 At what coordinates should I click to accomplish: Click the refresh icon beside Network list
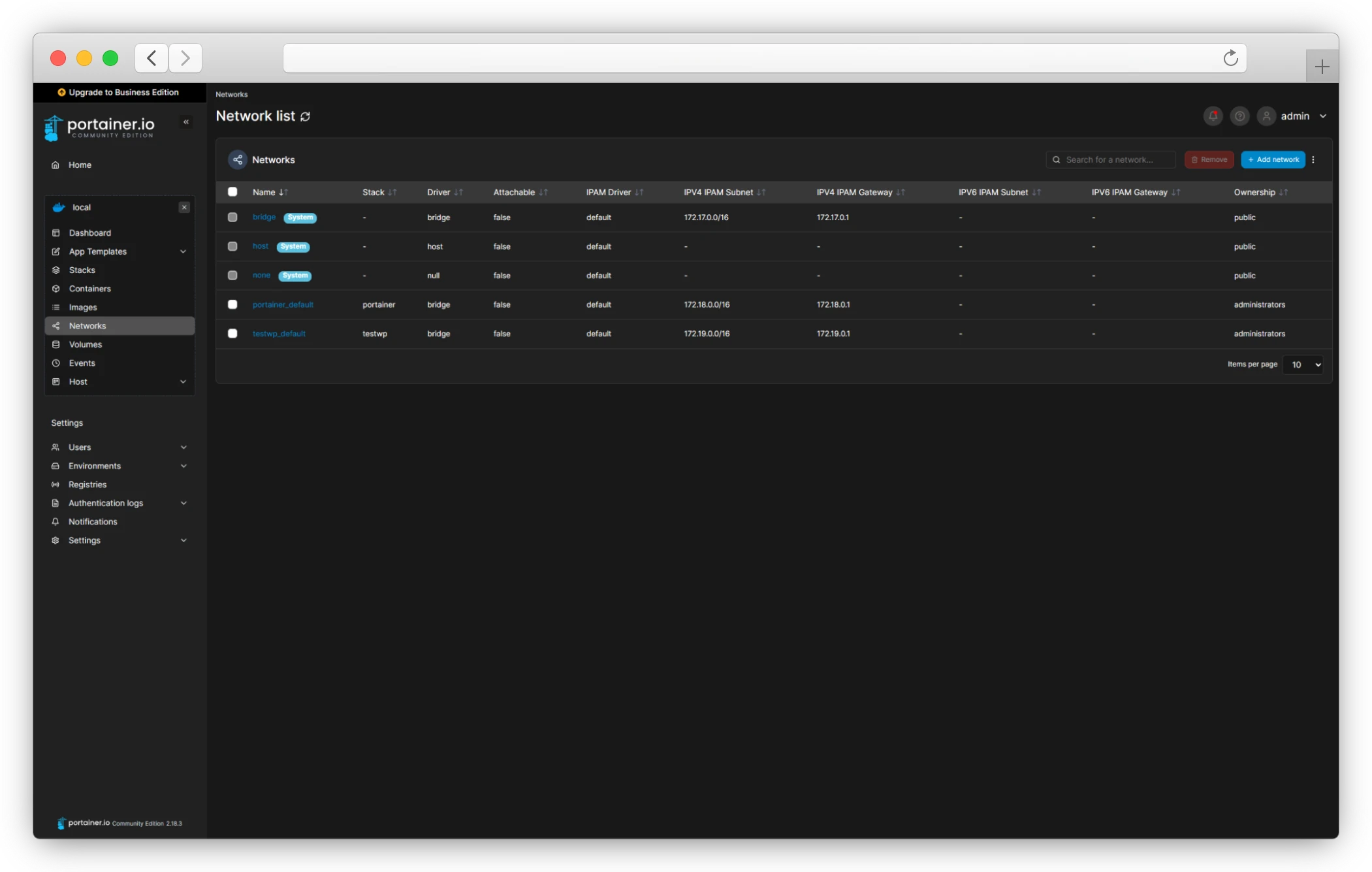pyautogui.click(x=305, y=116)
